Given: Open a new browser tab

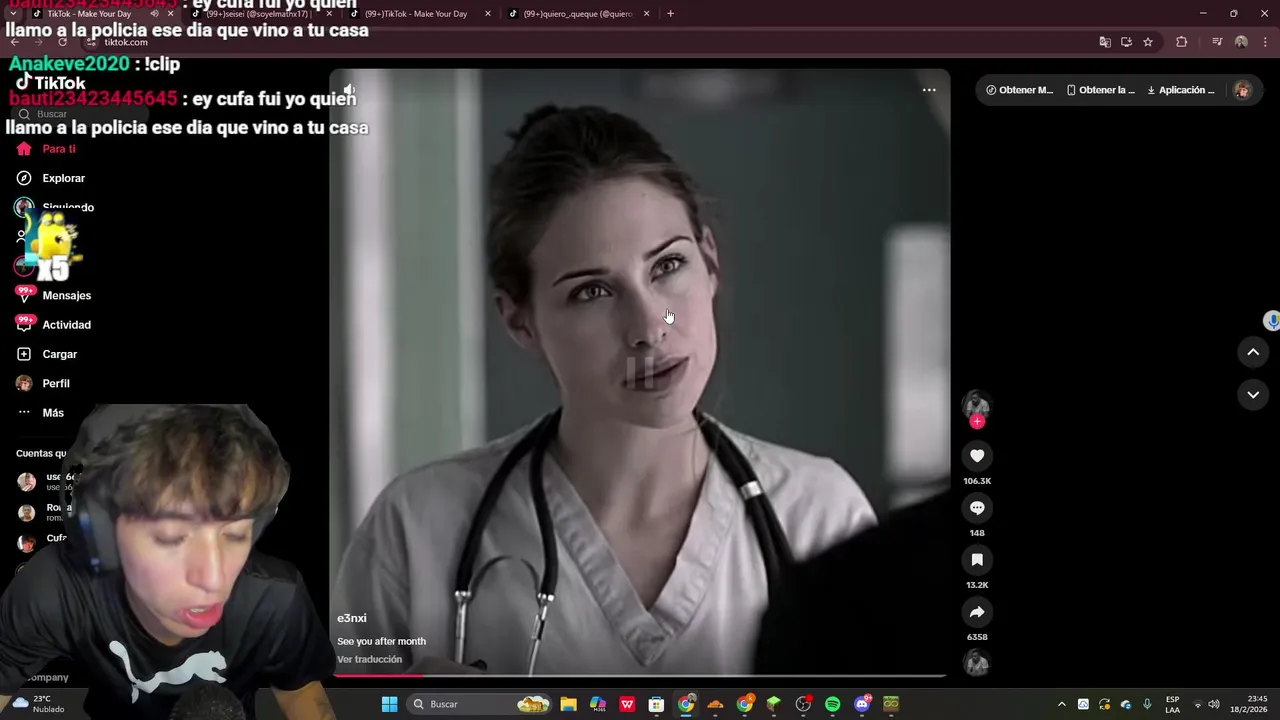Looking at the screenshot, I should tap(670, 14).
